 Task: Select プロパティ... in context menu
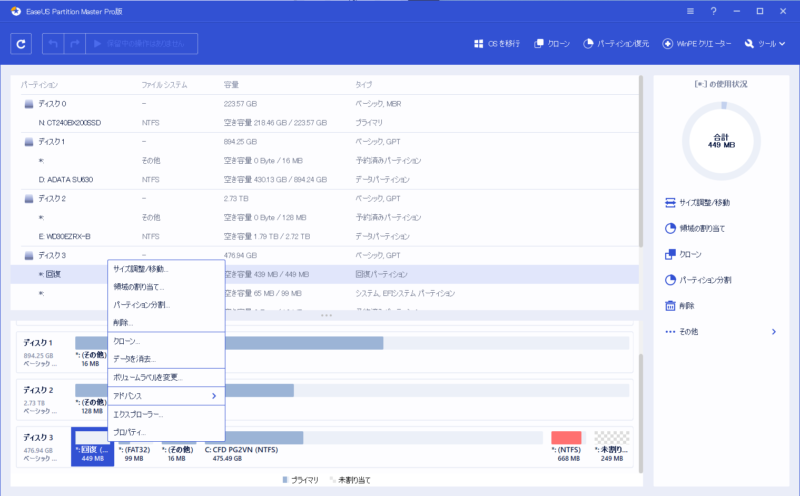(x=166, y=432)
